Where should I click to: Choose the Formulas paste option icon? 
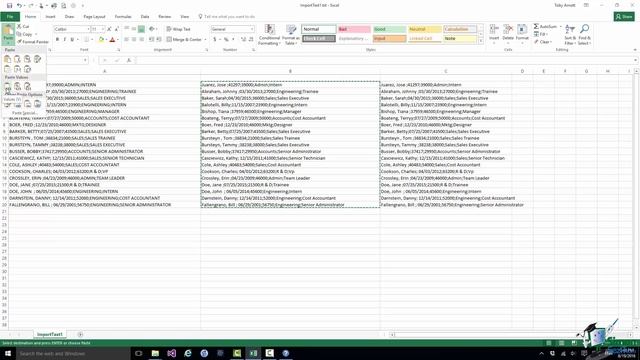17,59
